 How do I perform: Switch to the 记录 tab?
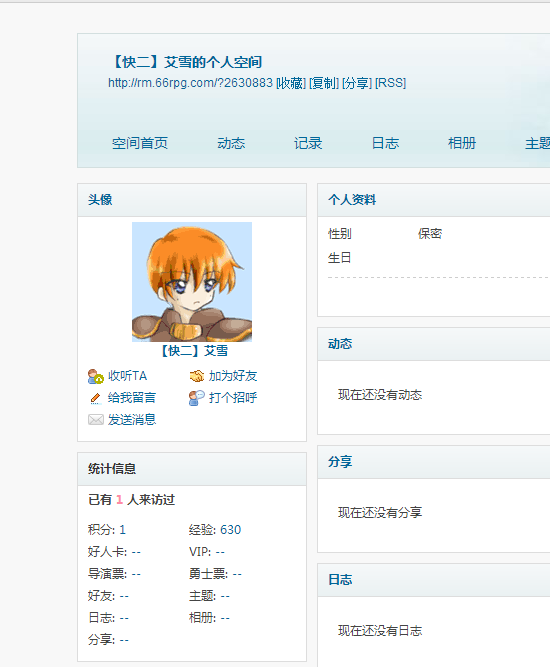[x=308, y=143]
